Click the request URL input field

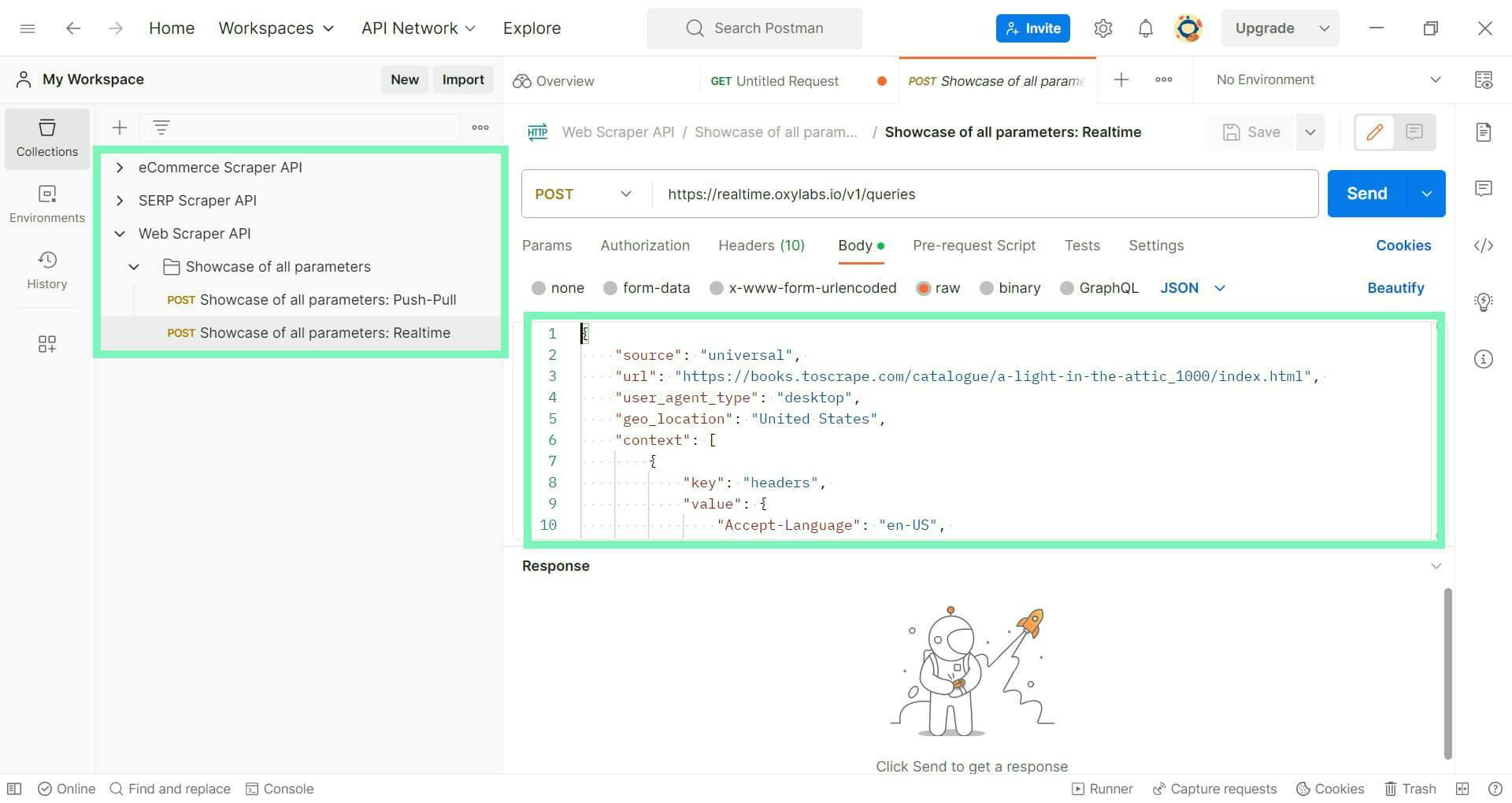tap(985, 194)
